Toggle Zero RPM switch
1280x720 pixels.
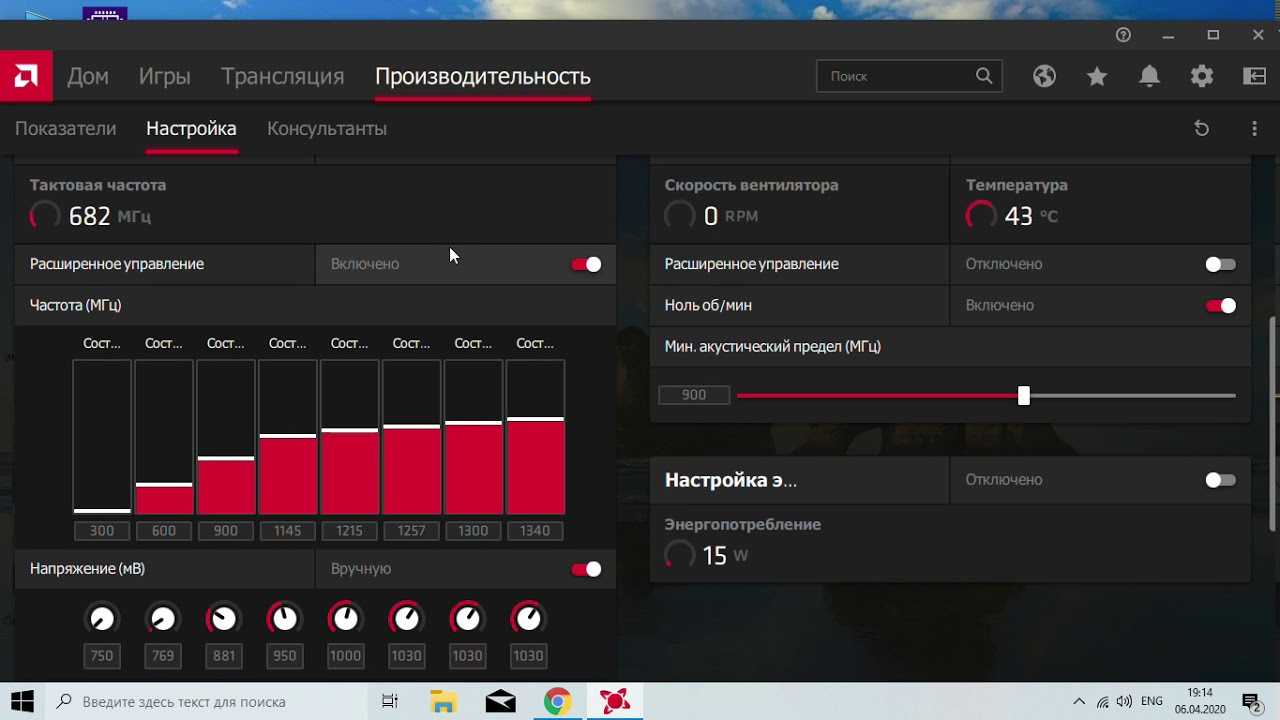(x=1220, y=305)
